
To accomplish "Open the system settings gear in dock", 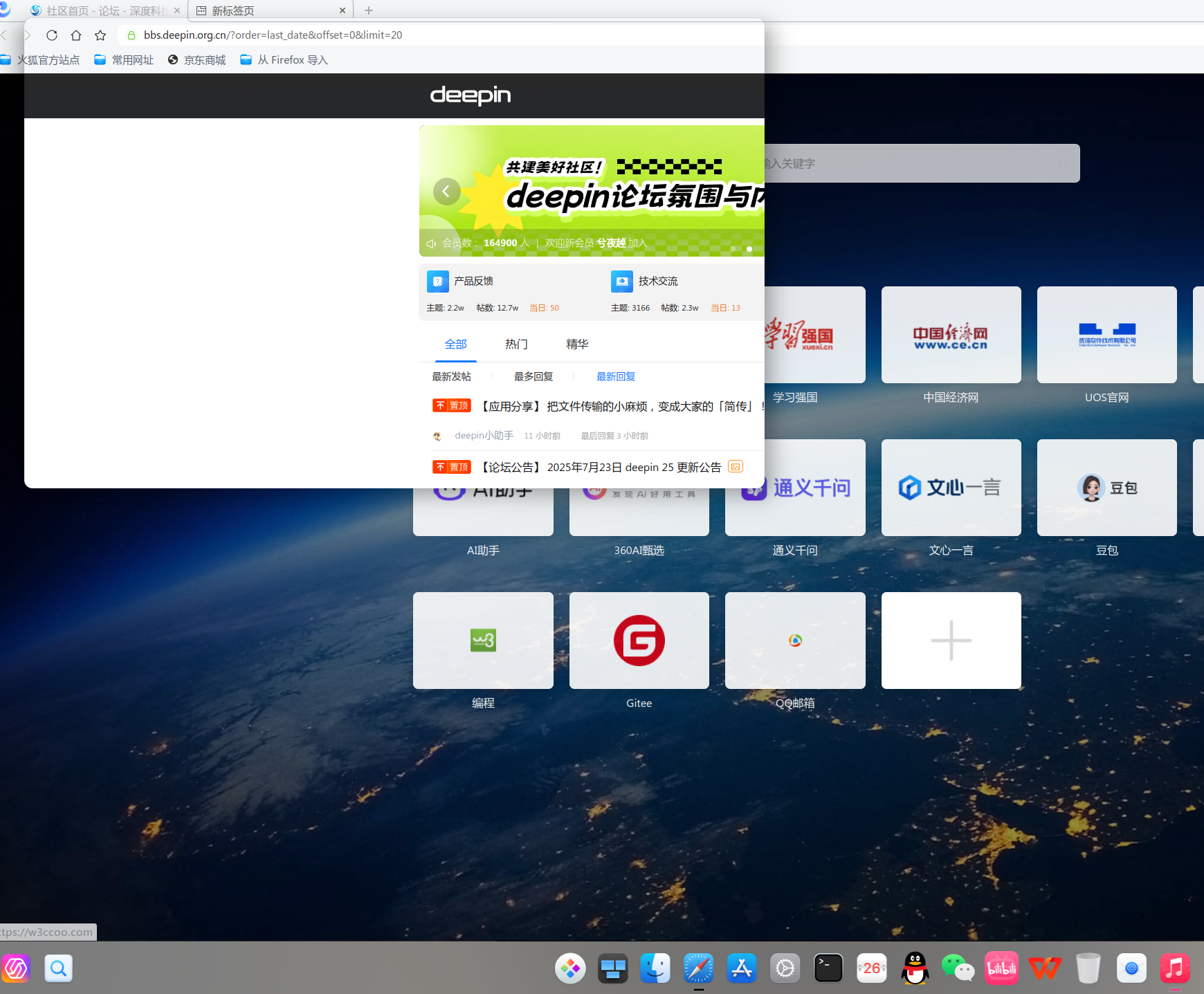I will pos(785,968).
